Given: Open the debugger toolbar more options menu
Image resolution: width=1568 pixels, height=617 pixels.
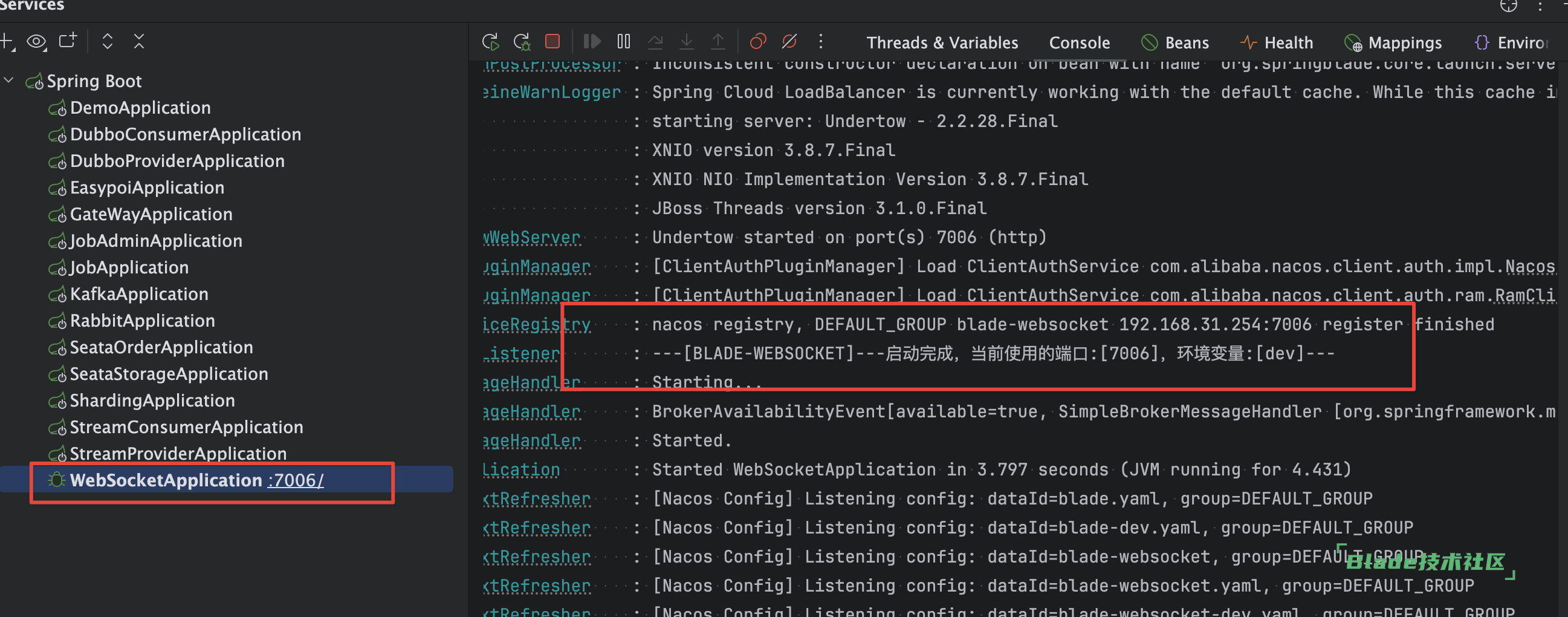Looking at the screenshot, I should (820, 41).
